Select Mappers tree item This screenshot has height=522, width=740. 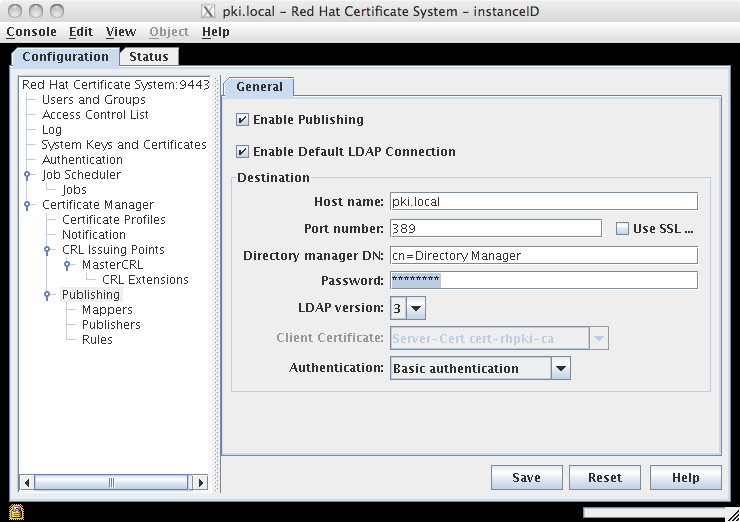[107, 310]
